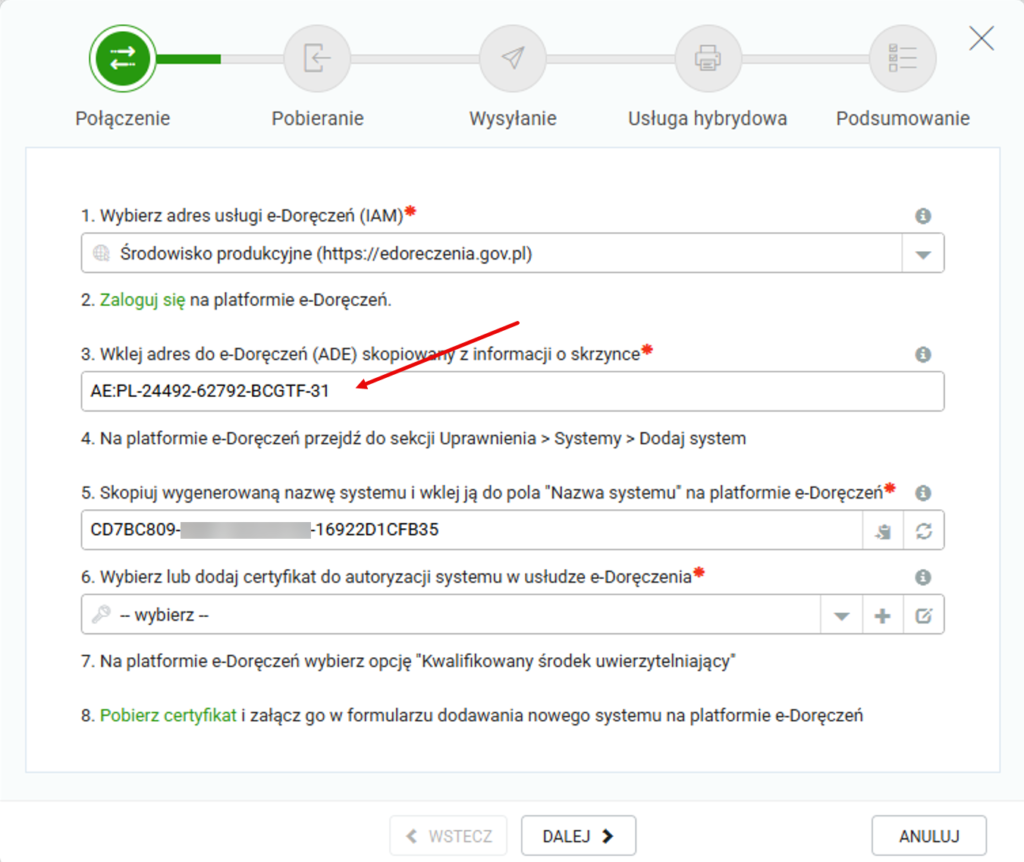Click the Pobieranie step icon
The width and height of the screenshot is (1024, 862).
(x=317, y=59)
